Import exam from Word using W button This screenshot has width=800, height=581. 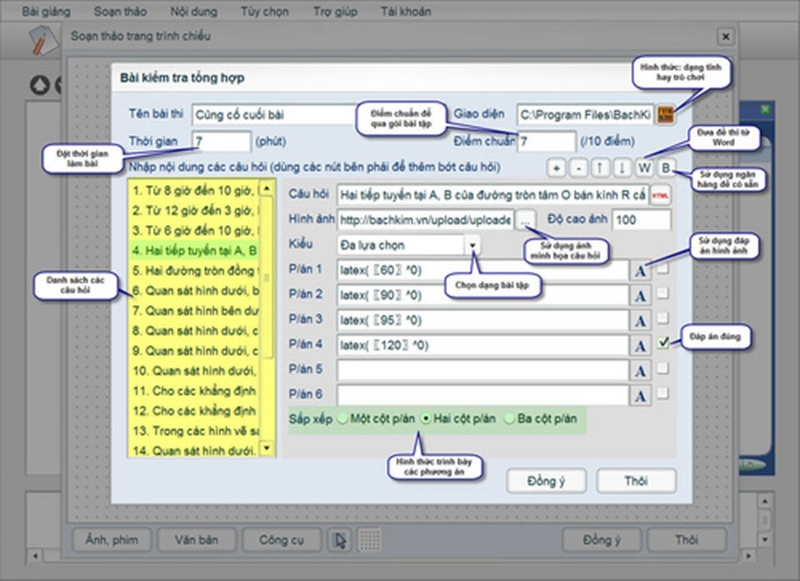tap(644, 168)
